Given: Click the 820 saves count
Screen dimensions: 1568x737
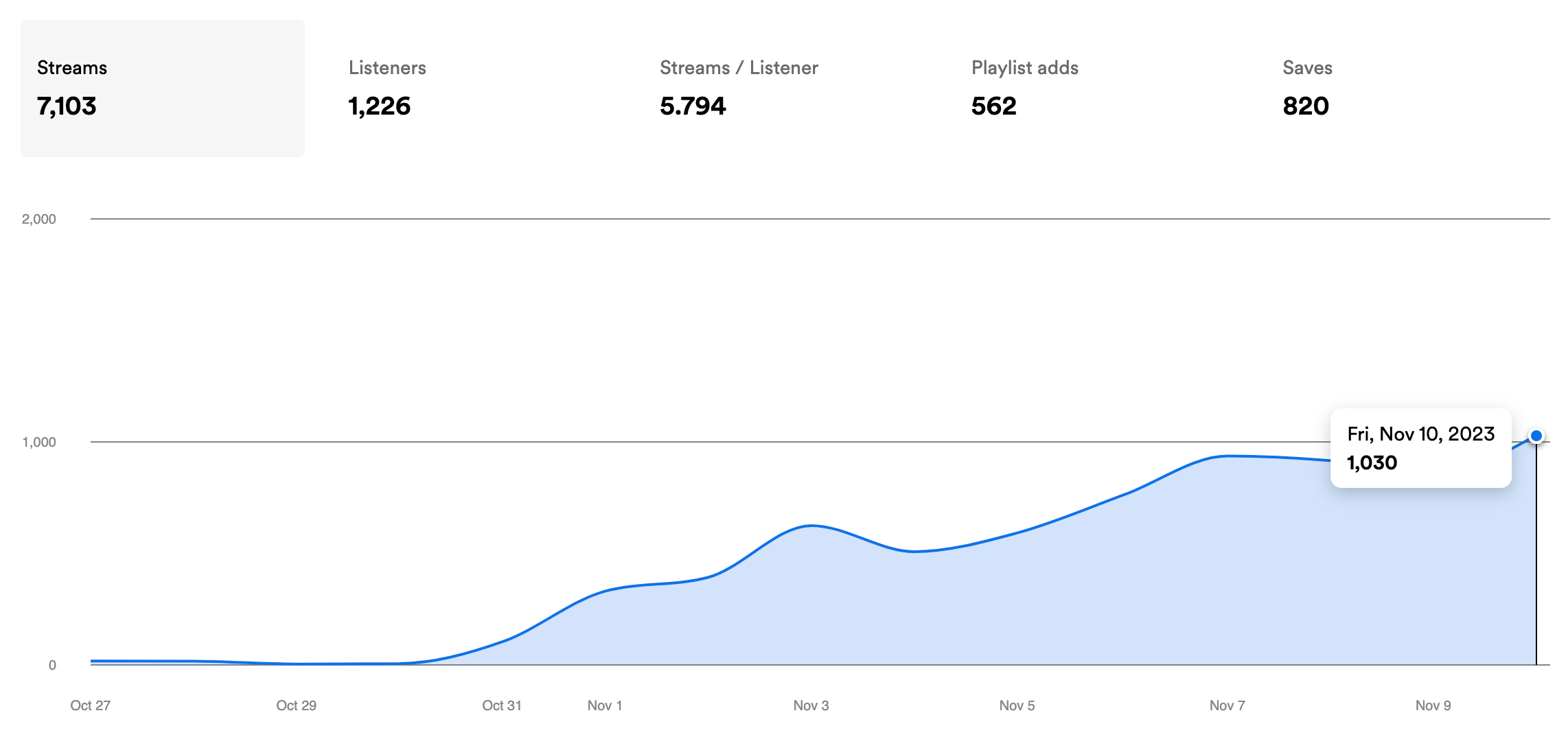Looking at the screenshot, I should coord(1306,106).
